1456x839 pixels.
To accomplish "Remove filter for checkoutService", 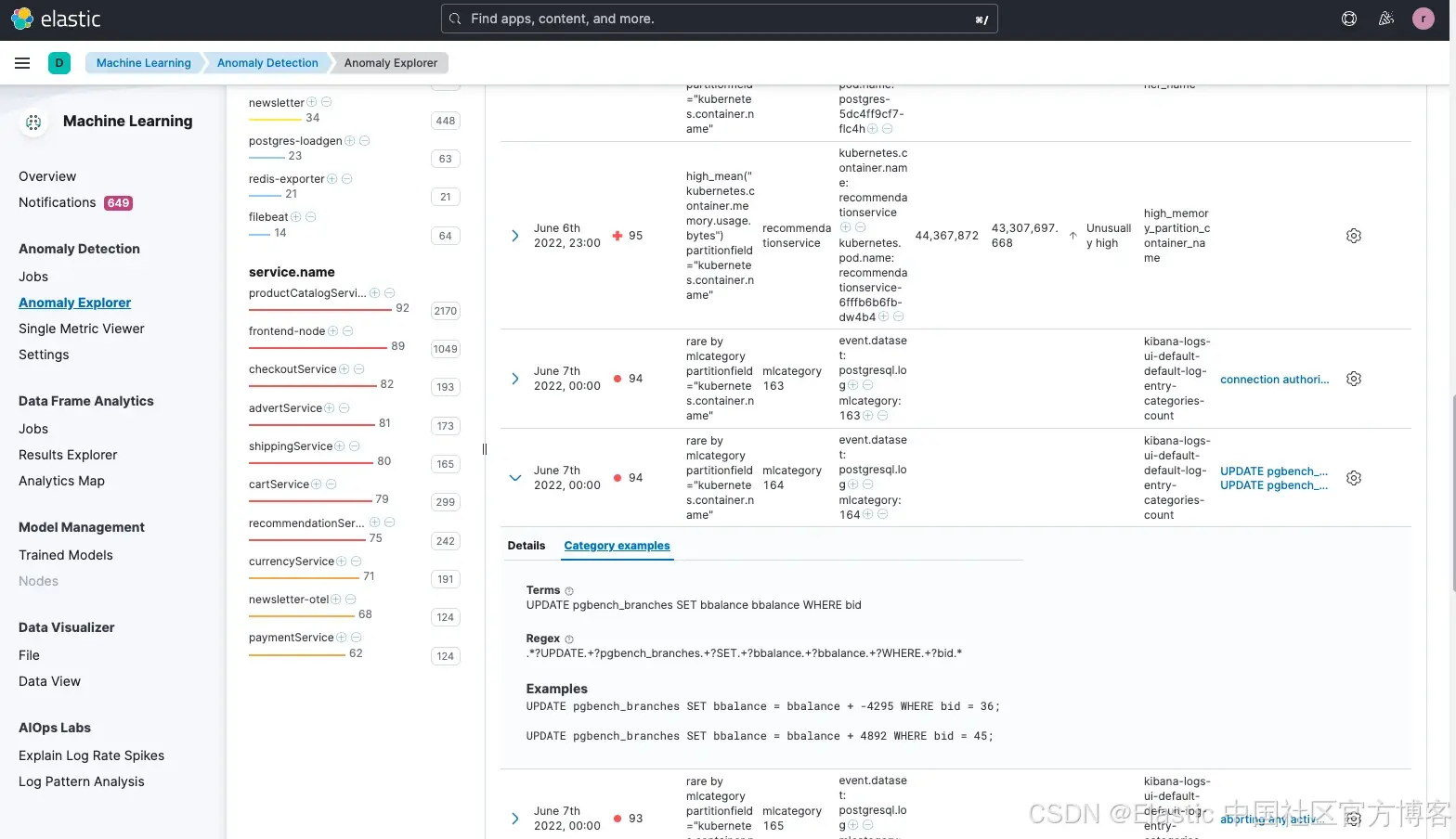I will 359,369.
